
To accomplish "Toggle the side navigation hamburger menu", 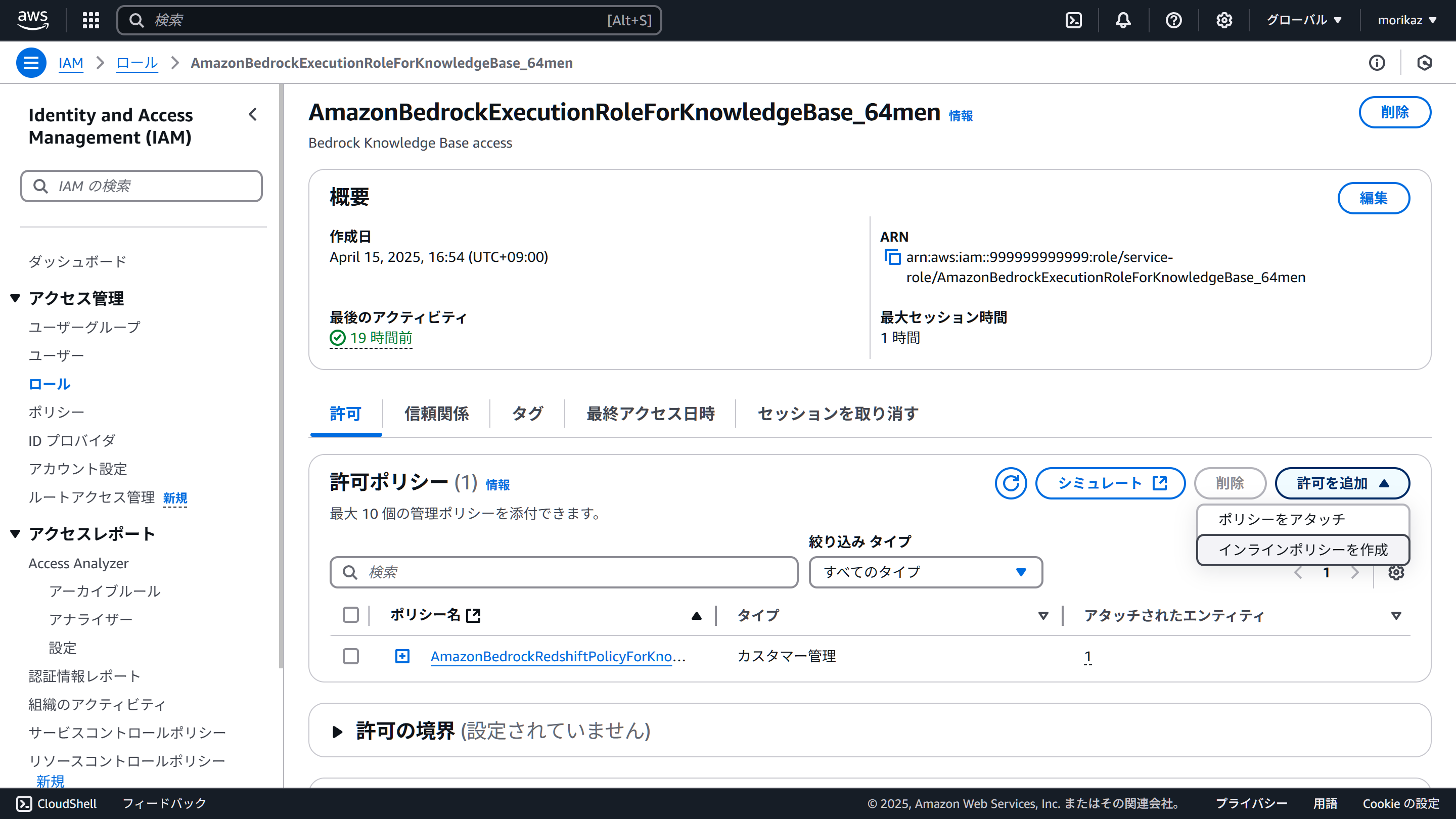I will (31, 63).
